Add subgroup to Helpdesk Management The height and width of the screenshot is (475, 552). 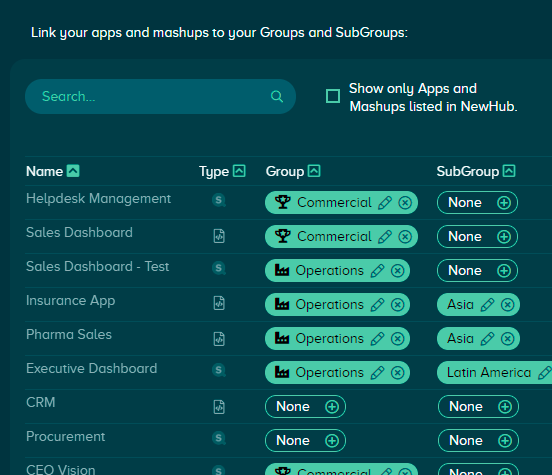504,203
